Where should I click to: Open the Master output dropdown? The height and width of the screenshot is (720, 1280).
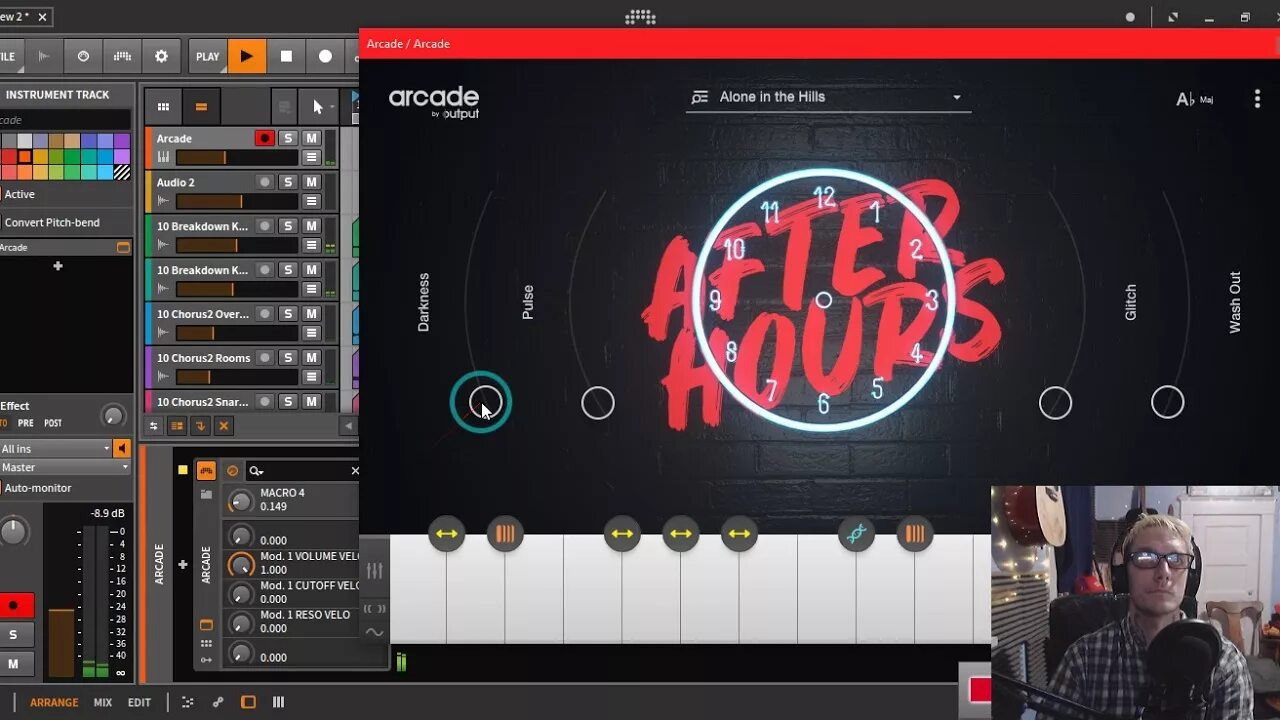point(65,467)
